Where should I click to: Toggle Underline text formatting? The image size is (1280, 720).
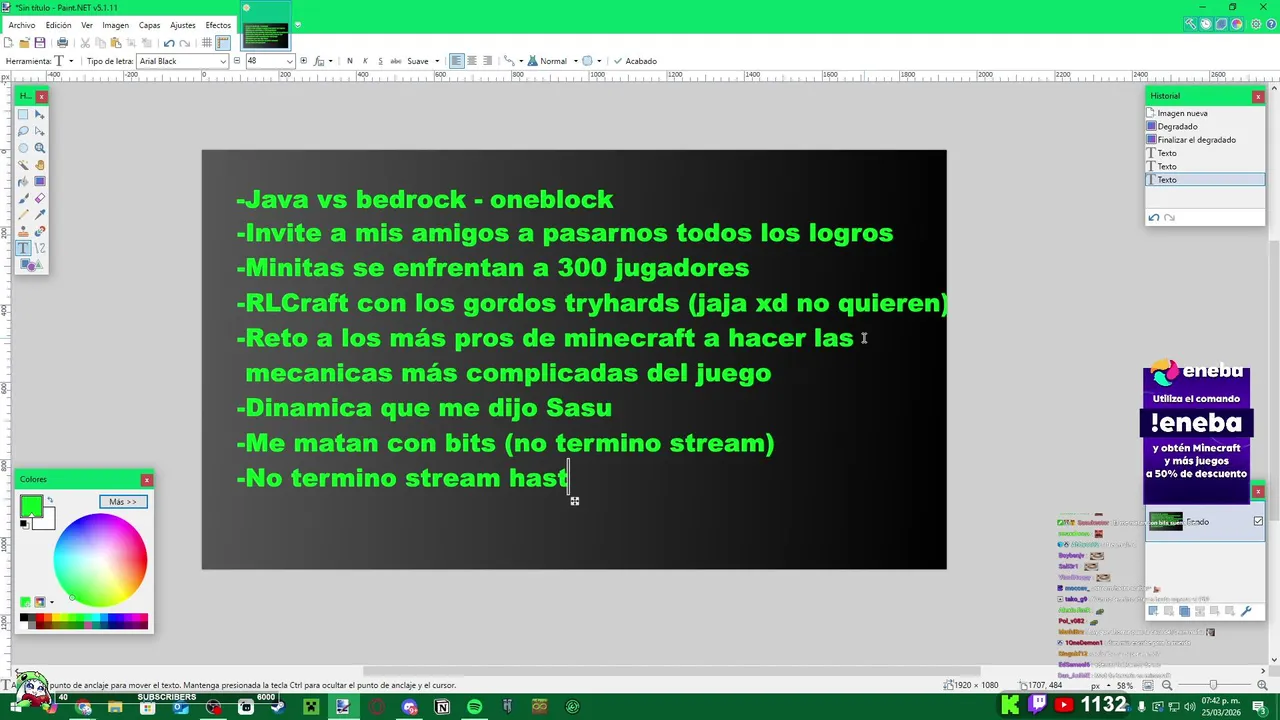[380, 61]
